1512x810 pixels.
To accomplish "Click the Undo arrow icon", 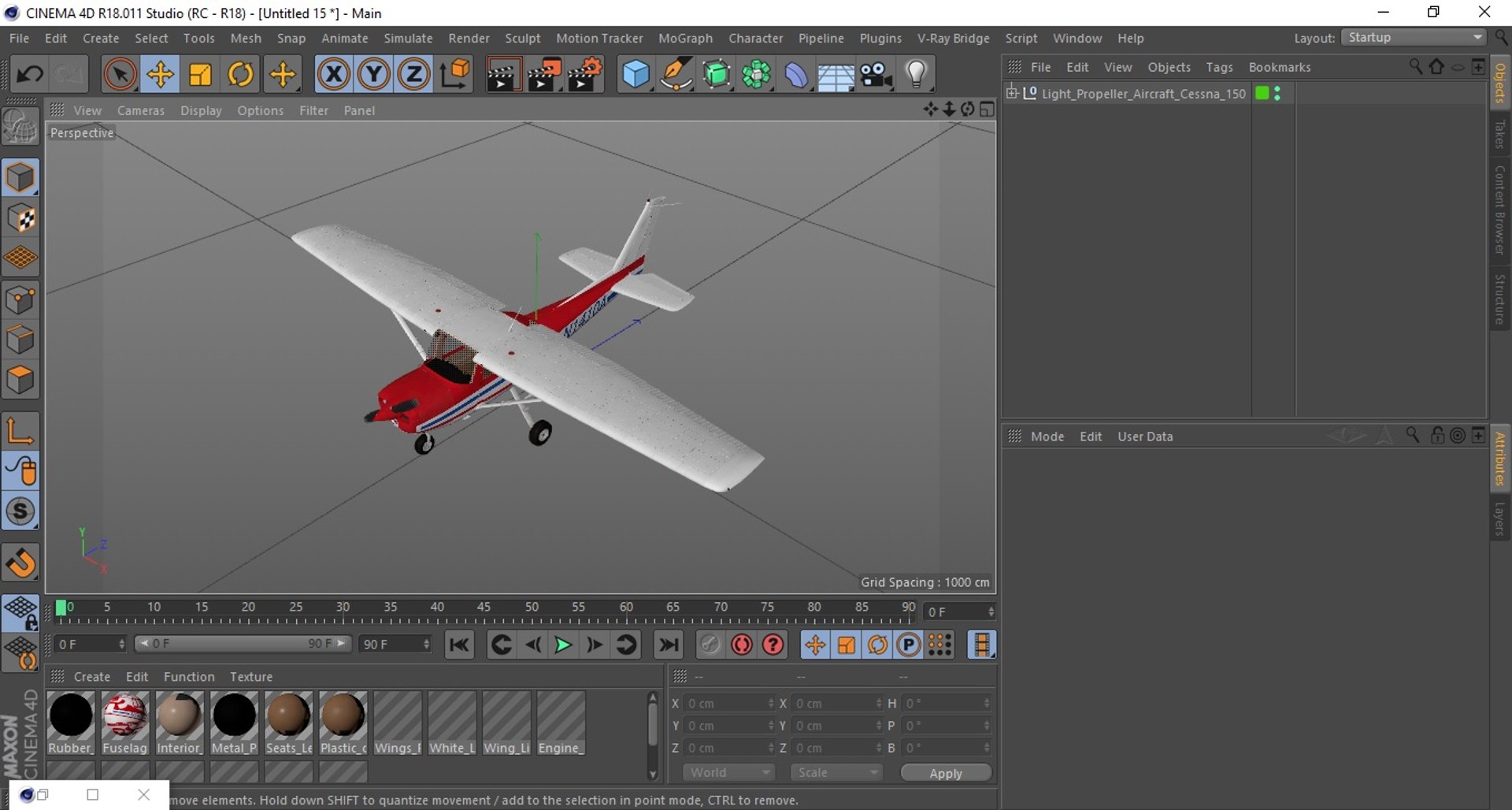I will (30, 75).
